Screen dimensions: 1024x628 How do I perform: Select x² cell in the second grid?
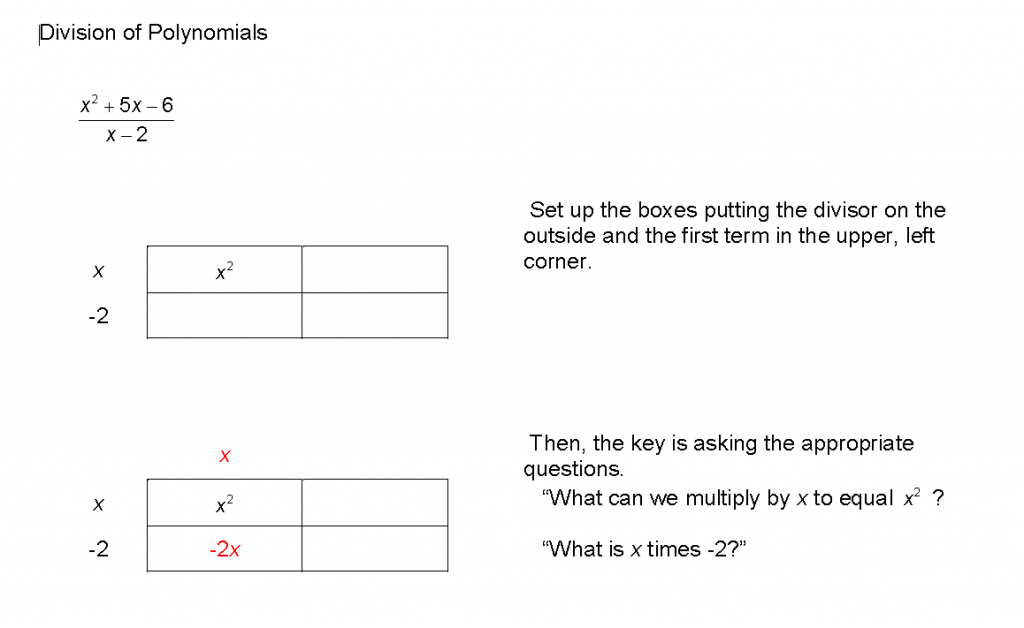(x=225, y=503)
